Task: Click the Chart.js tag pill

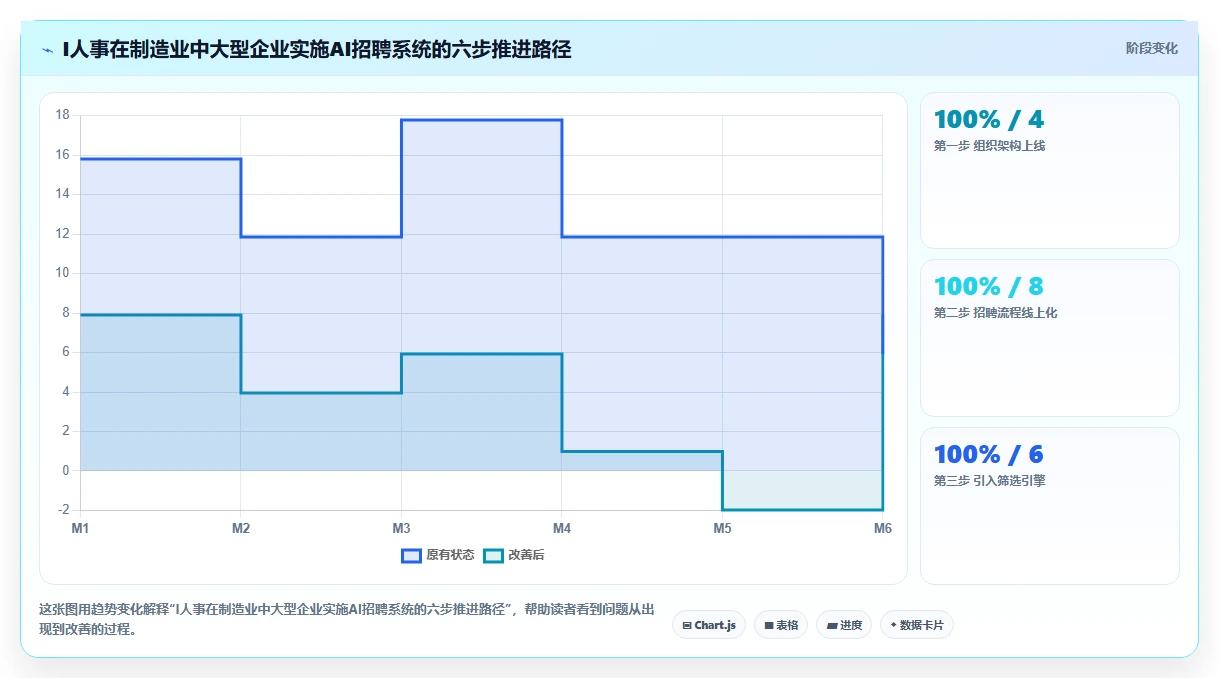Action: pyautogui.click(x=709, y=625)
